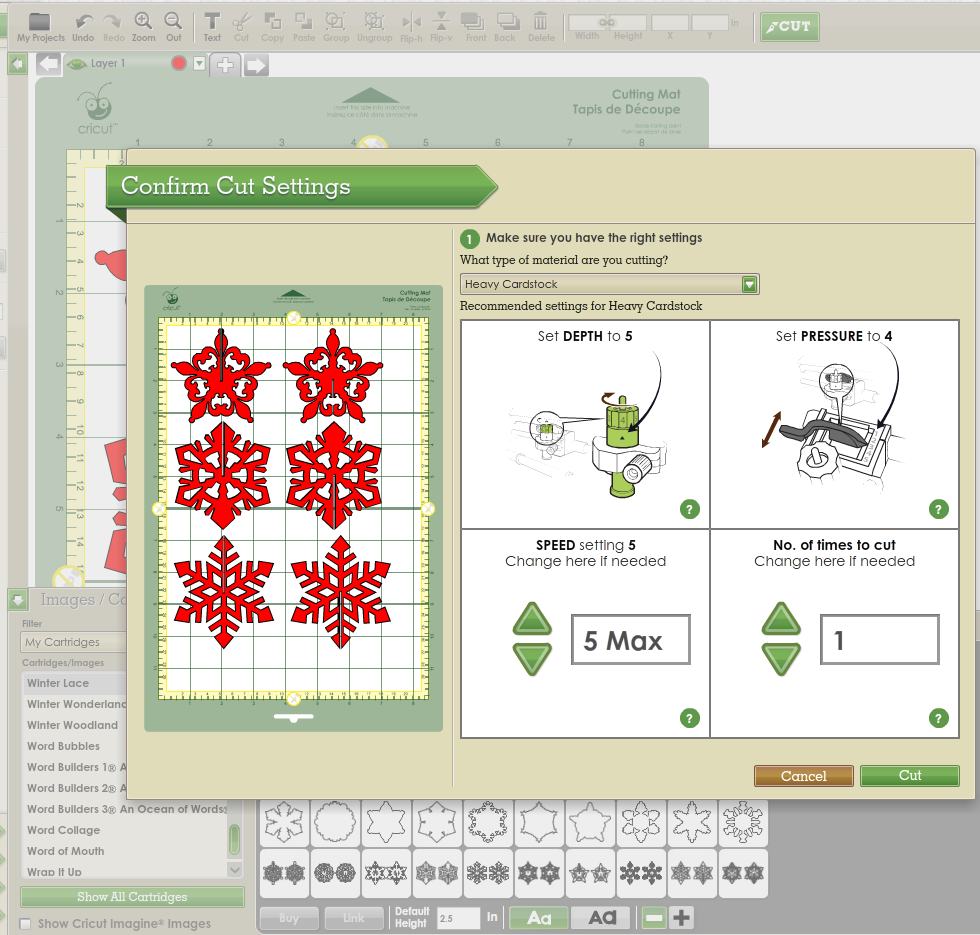Select the Text tool
The height and width of the screenshot is (935, 980).
pyautogui.click(x=212, y=28)
